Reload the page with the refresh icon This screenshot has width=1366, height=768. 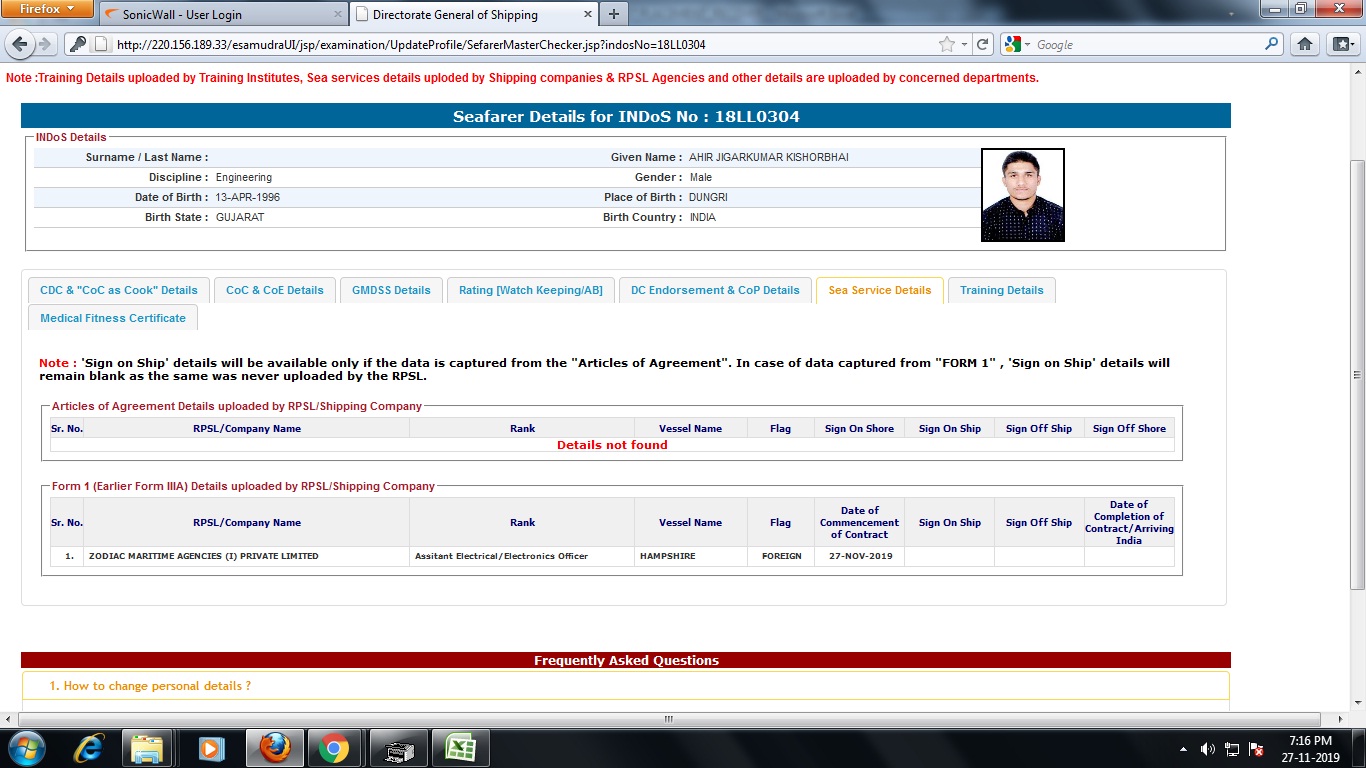[983, 45]
